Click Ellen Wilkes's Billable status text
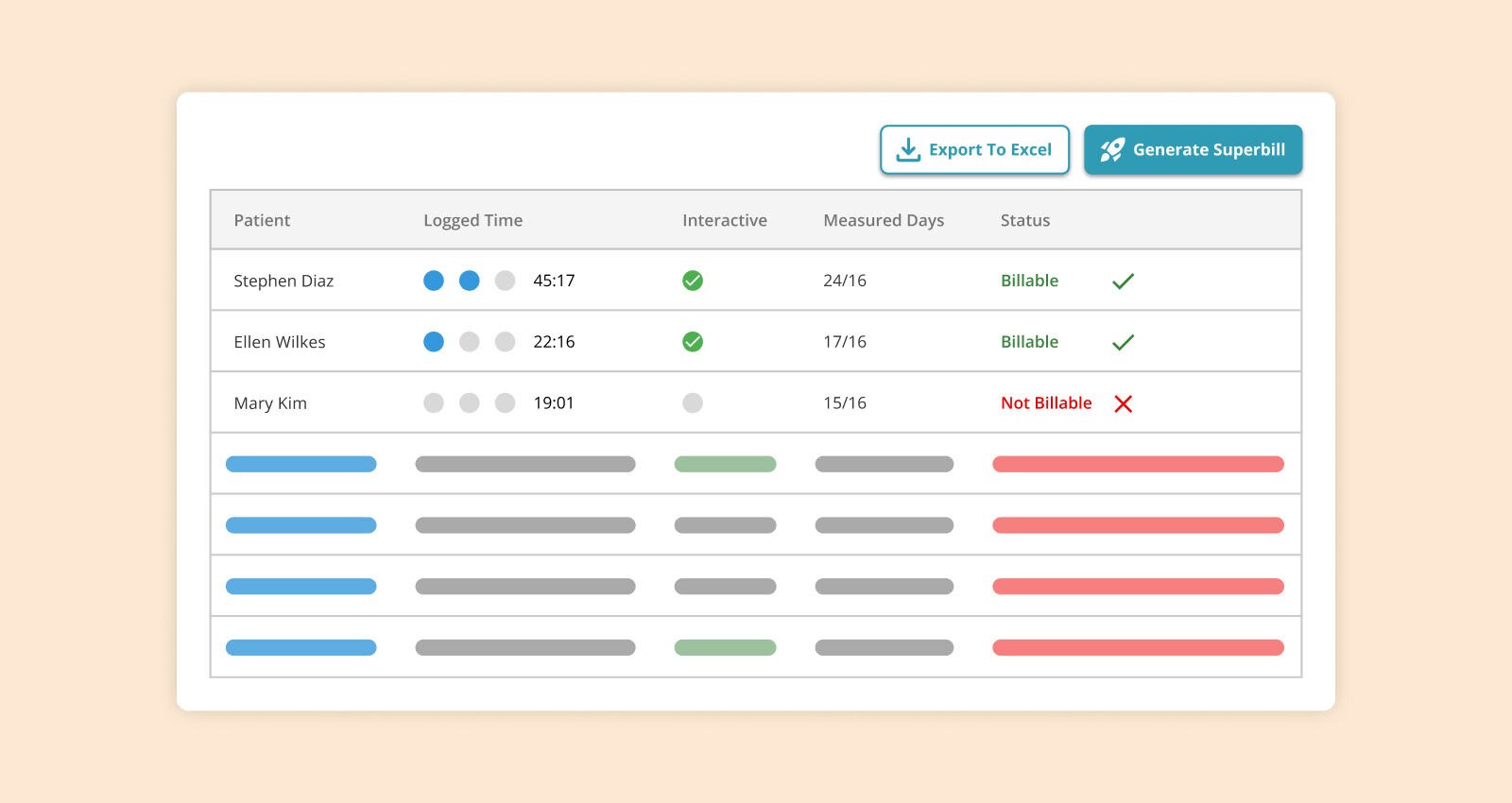The image size is (1512, 803). 1029,342
